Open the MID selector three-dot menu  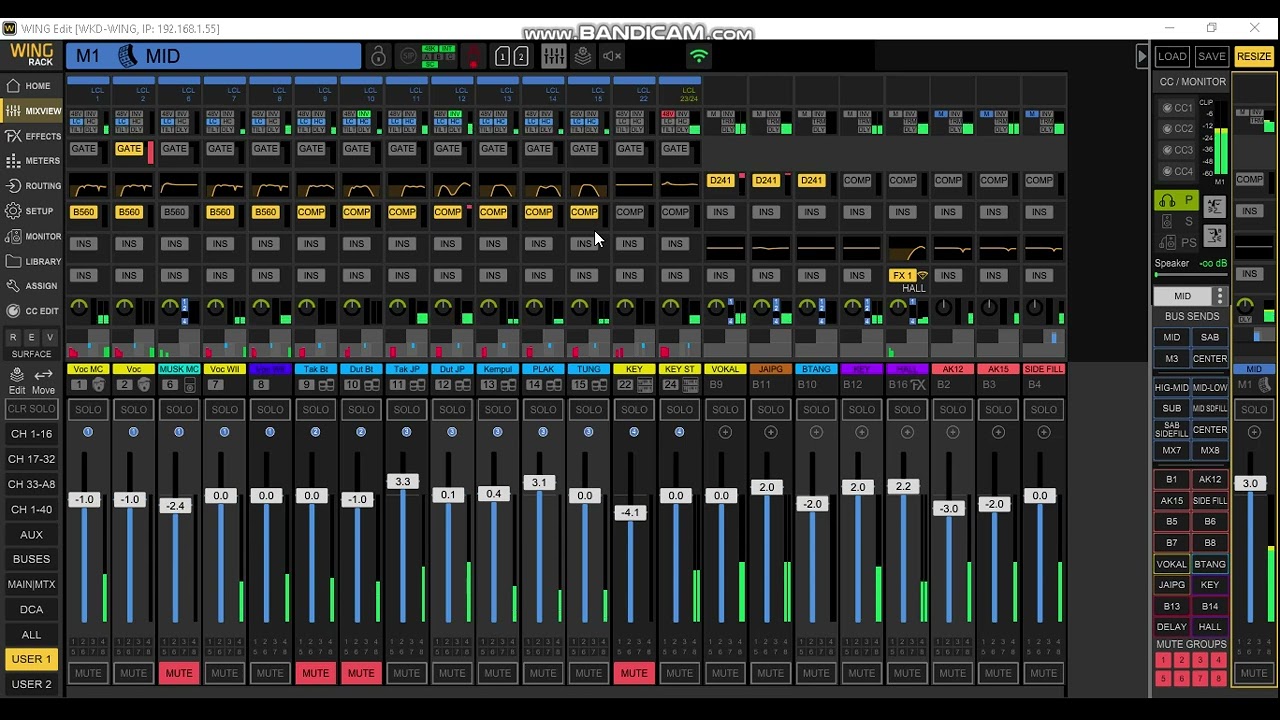pyautogui.click(x=1219, y=296)
